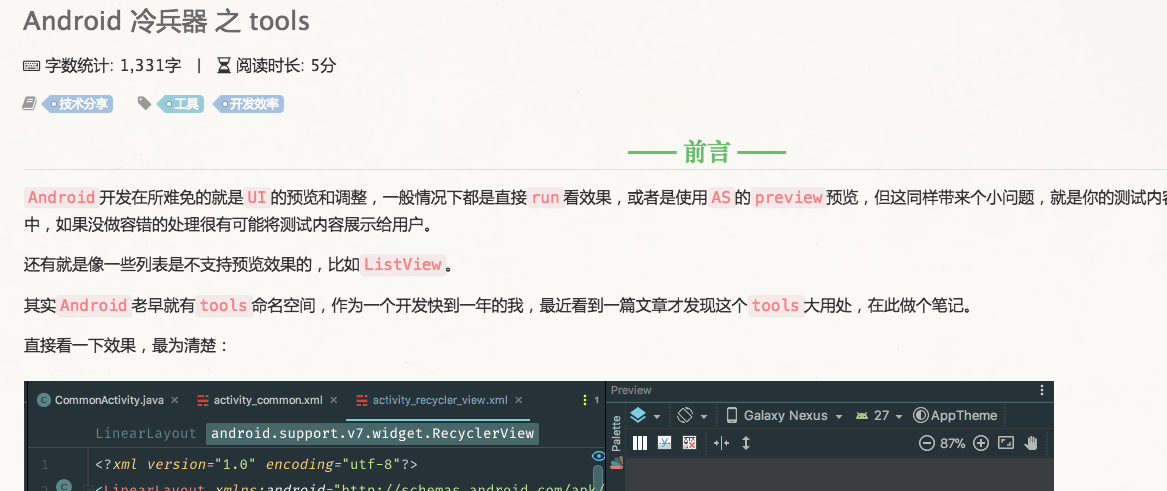Close the activity_recycler_view.xml tab

[x=519, y=400]
